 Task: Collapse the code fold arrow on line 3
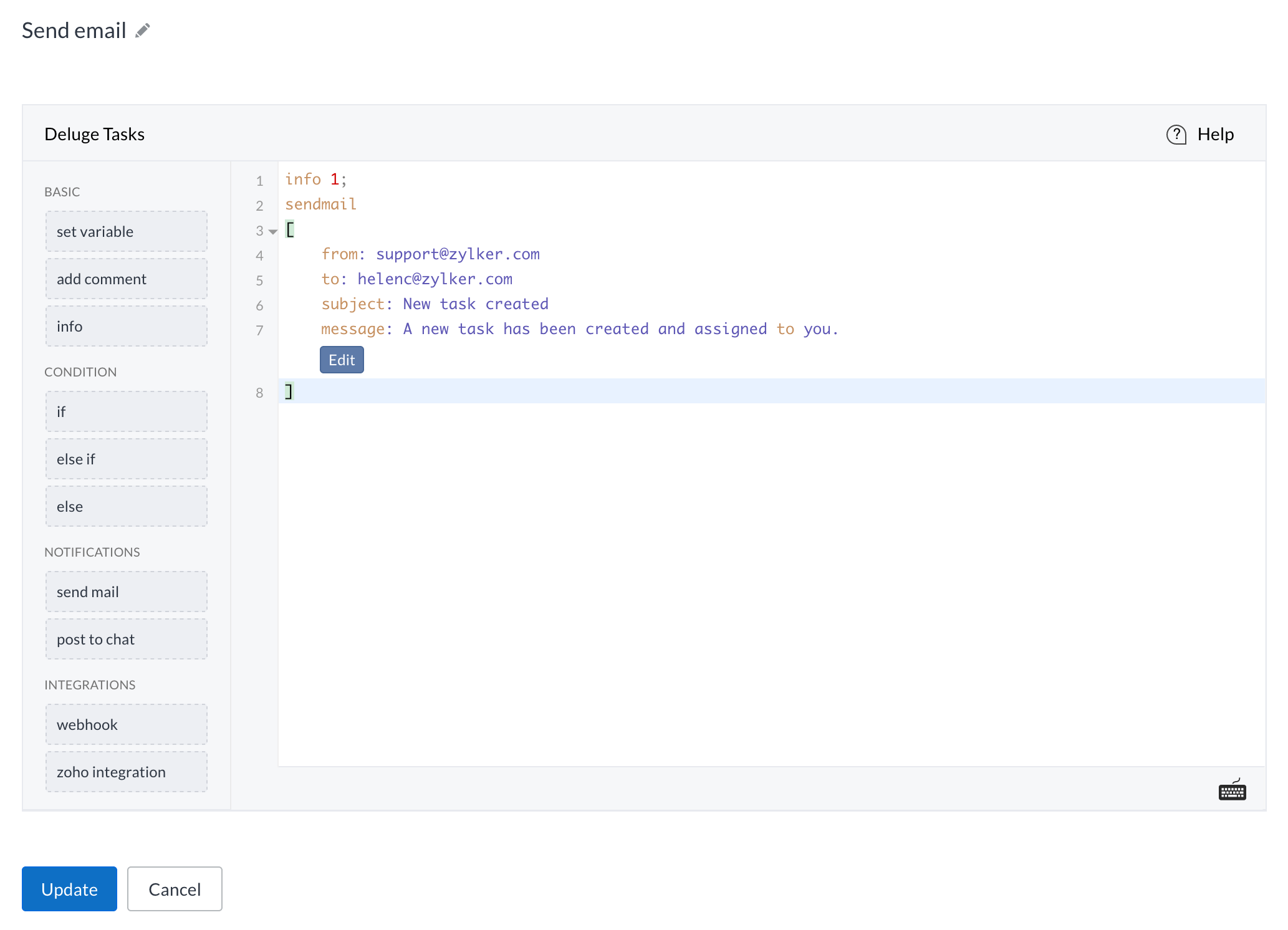point(273,231)
